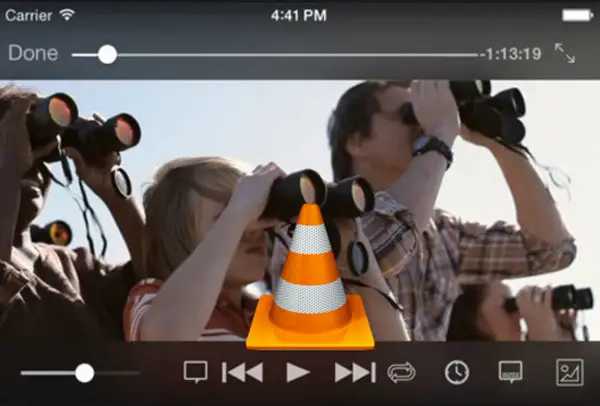This screenshot has height=406, width=600.
Task: Open the video filters picture icon
Action: [570, 372]
